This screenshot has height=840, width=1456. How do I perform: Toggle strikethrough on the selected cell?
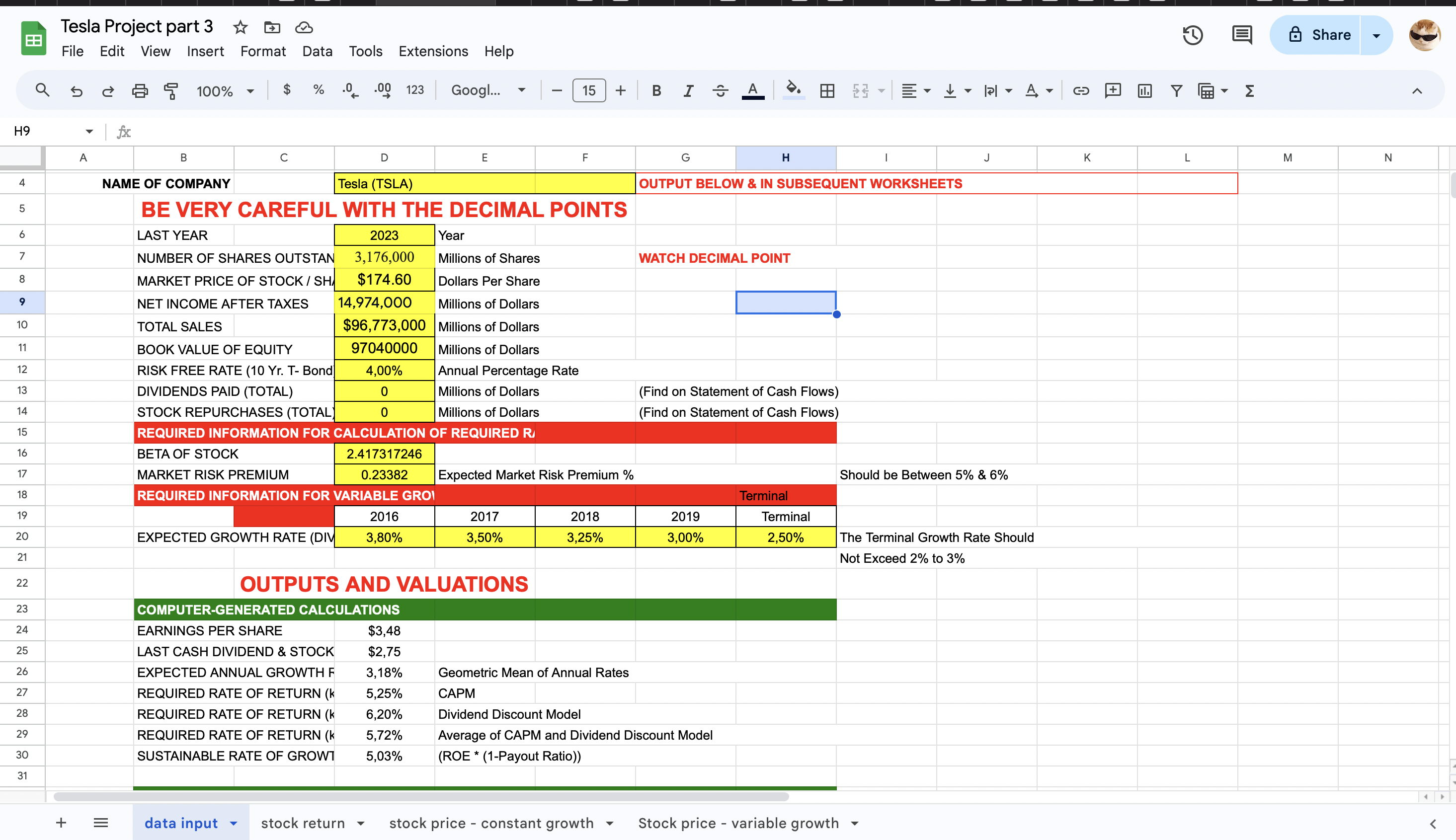click(720, 90)
